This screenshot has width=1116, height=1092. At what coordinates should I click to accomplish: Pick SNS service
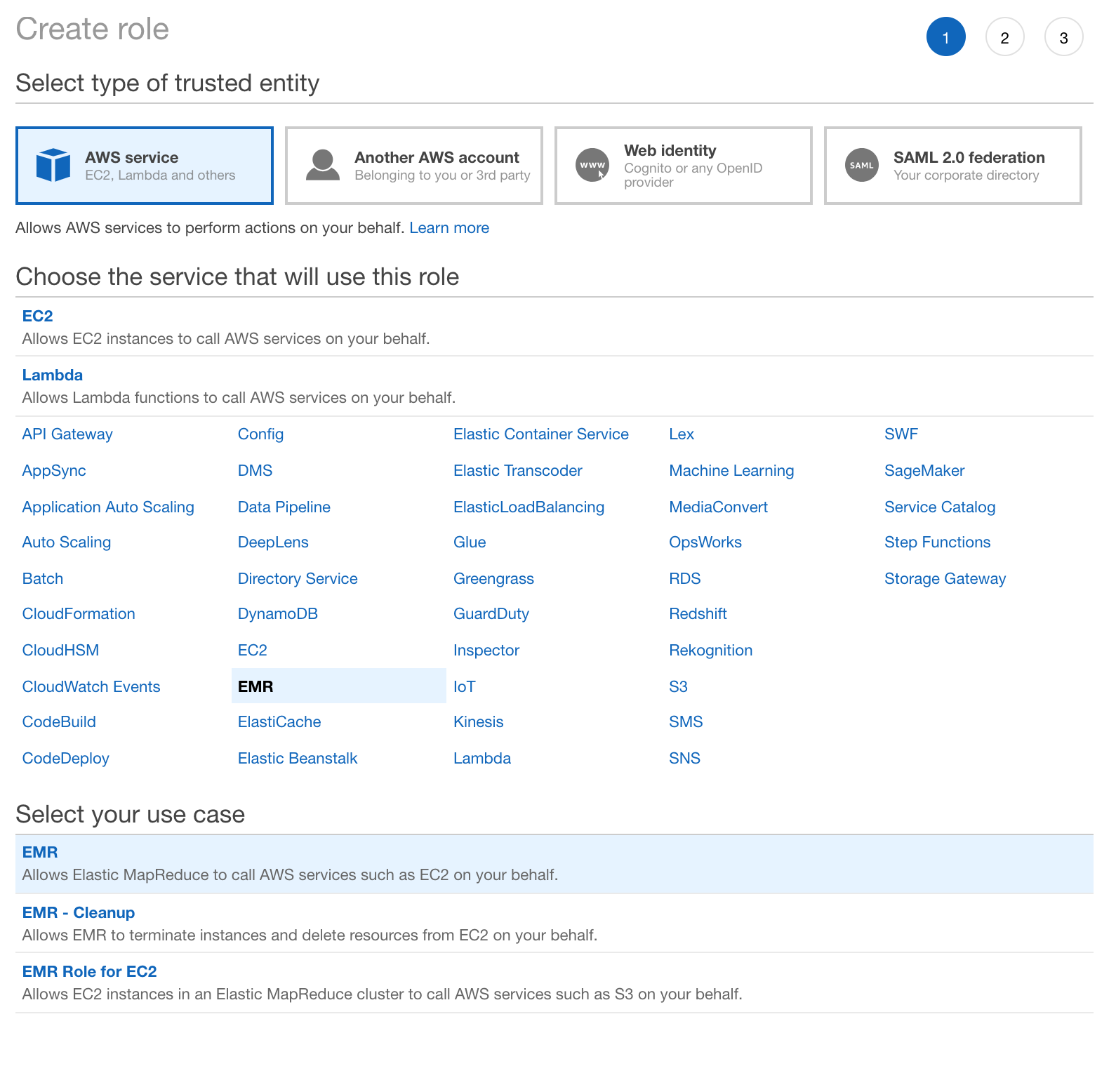pyautogui.click(x=684, y=759)
